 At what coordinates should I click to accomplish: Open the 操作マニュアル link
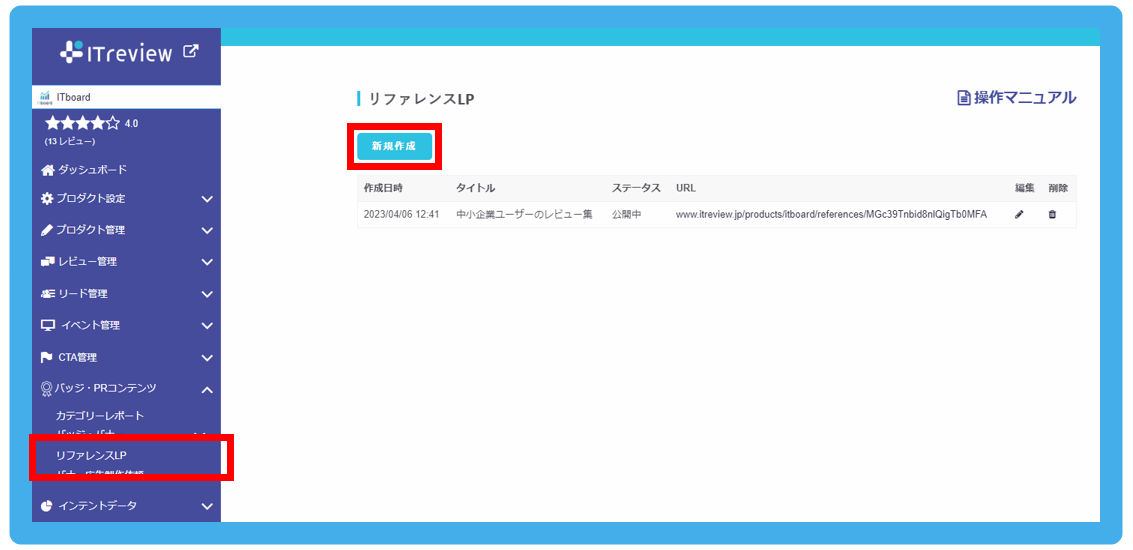tap(1017, 98)
